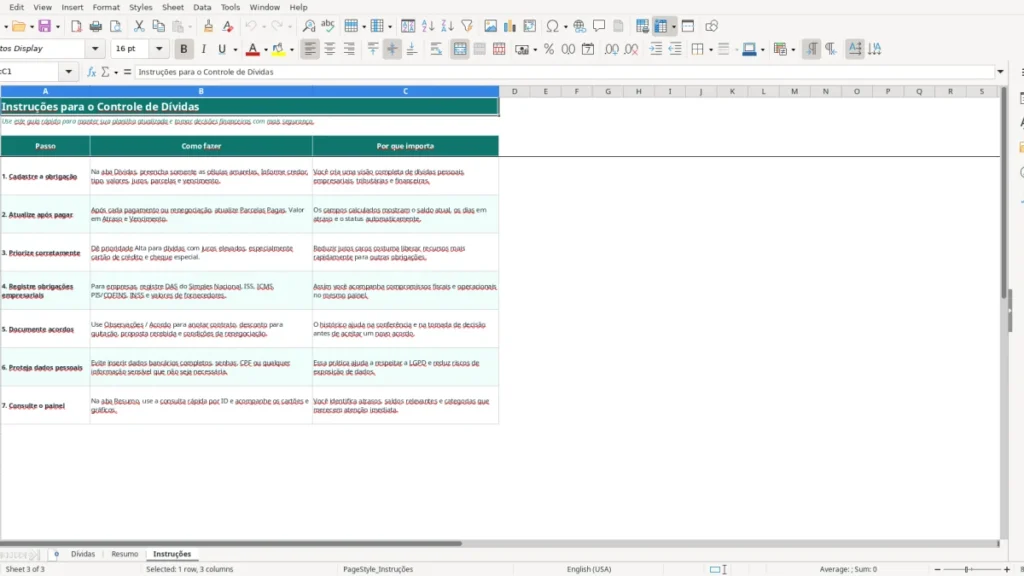Open the Styles menu
Image resolution: width=1024 pixels, height=576 pixels.
(140, 7)
